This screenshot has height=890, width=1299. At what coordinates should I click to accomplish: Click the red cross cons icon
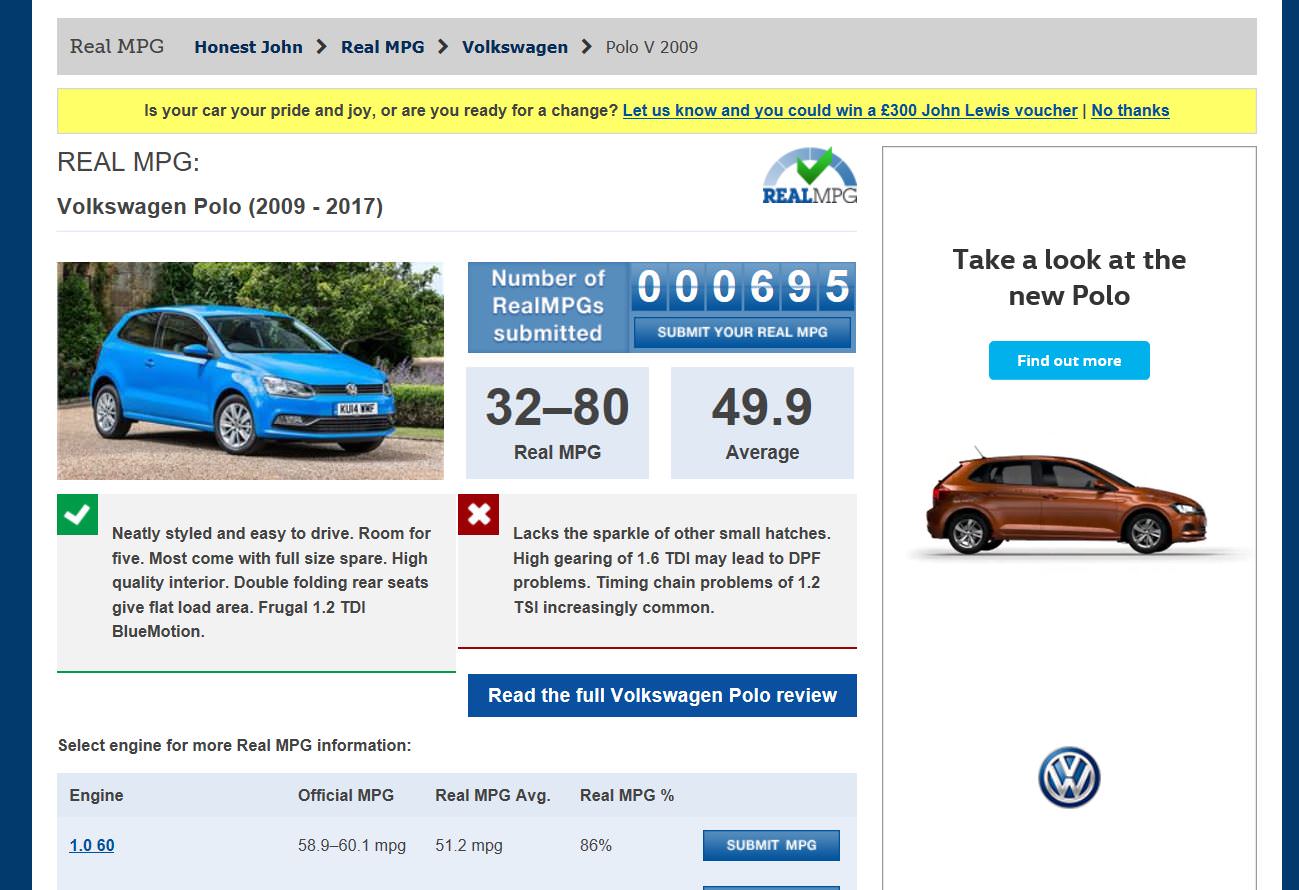tap(478, 514)
